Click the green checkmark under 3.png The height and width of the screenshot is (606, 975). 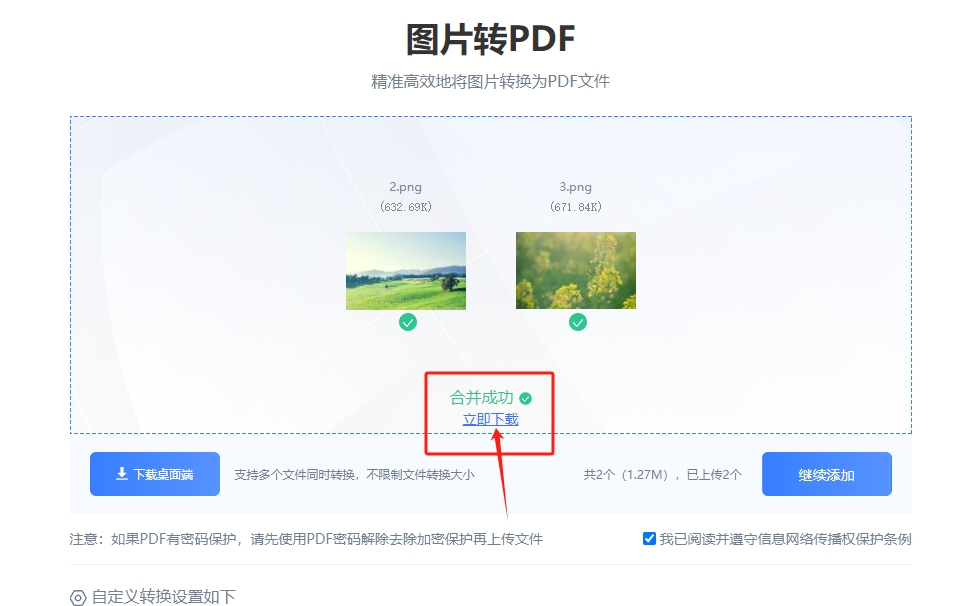[578, 322]
